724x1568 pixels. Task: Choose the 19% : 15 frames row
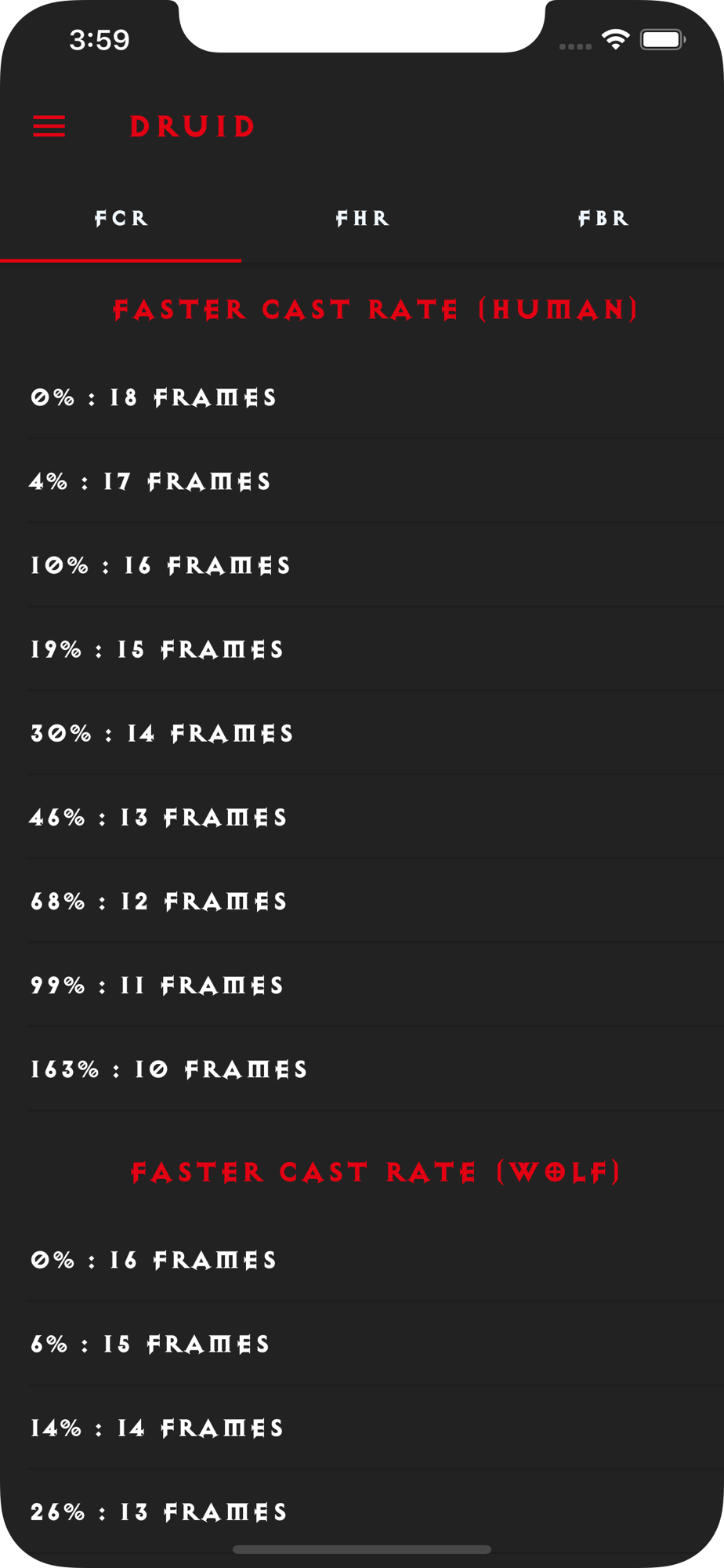(376, 649)
